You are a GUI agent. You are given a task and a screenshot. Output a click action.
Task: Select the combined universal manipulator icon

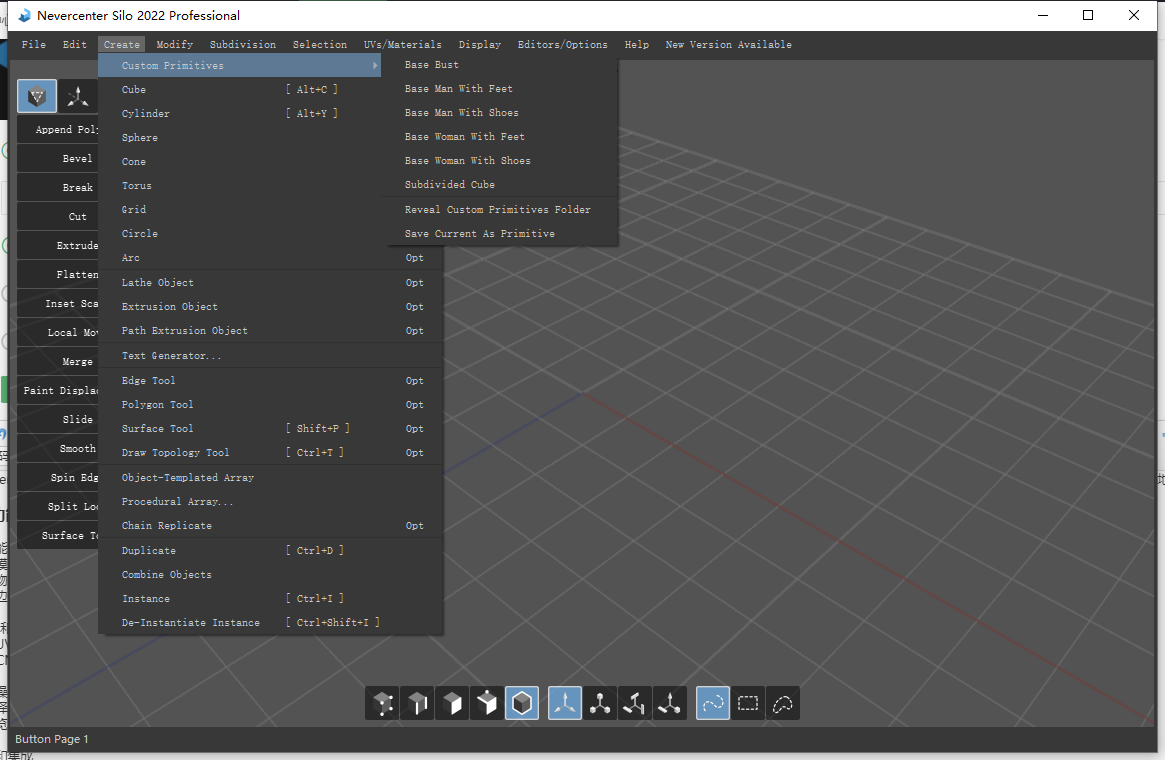point(669,703)
